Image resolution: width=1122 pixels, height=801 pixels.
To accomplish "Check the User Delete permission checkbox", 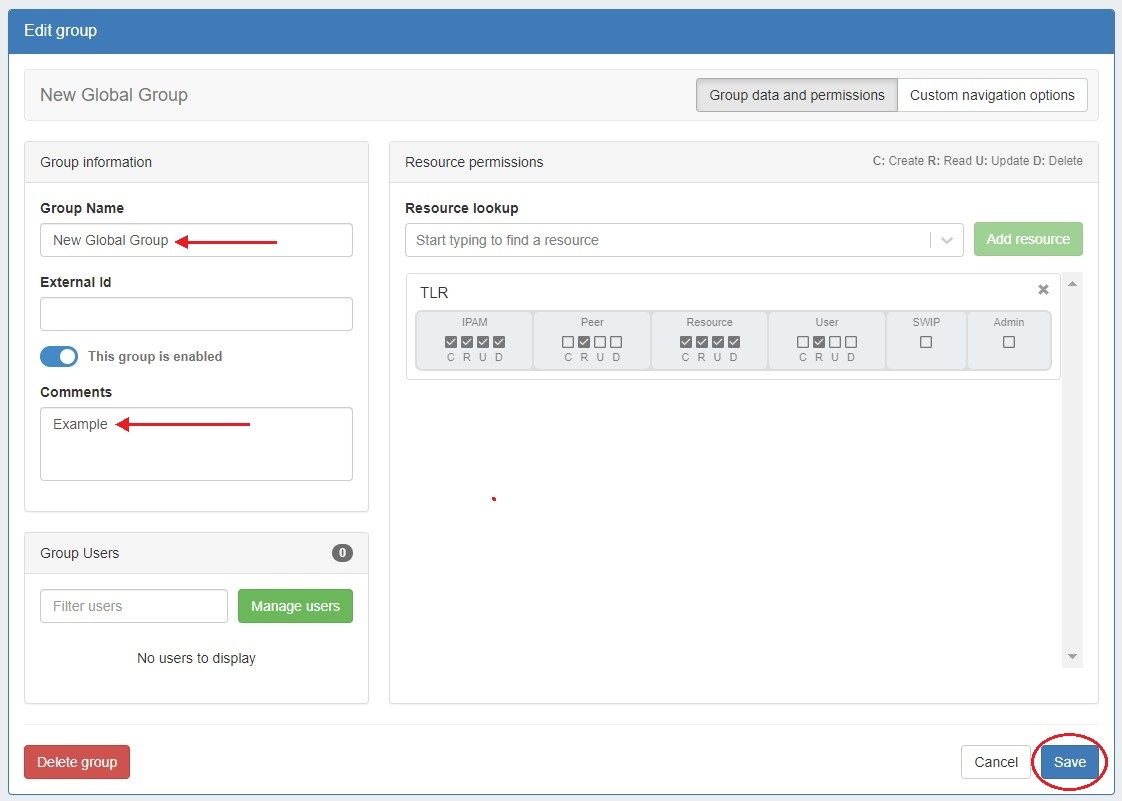I will coord(851,342).
